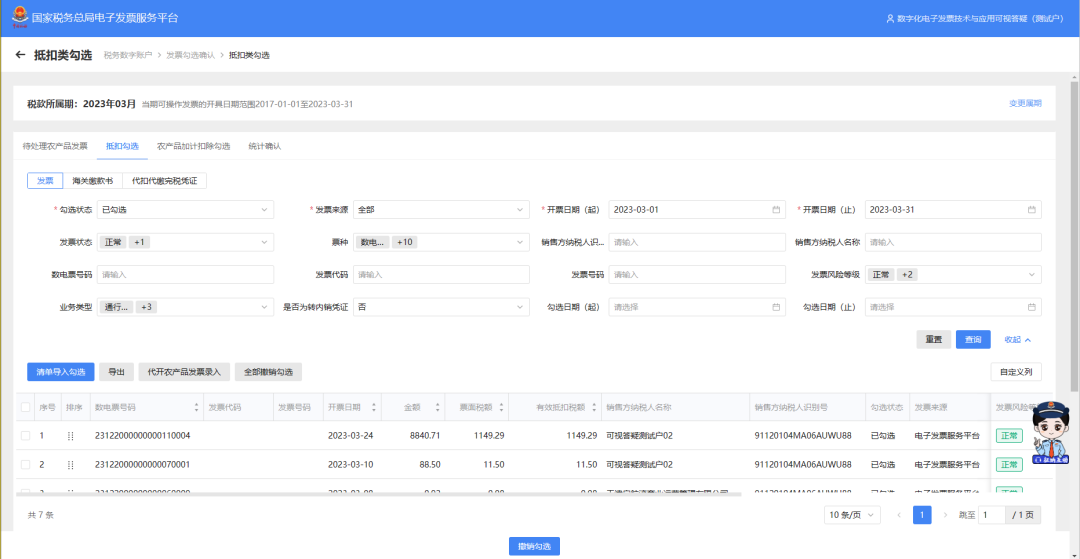Screen dimensions: 1080x559
Task: Click 变更属期 link
Action: [1025, 103]
